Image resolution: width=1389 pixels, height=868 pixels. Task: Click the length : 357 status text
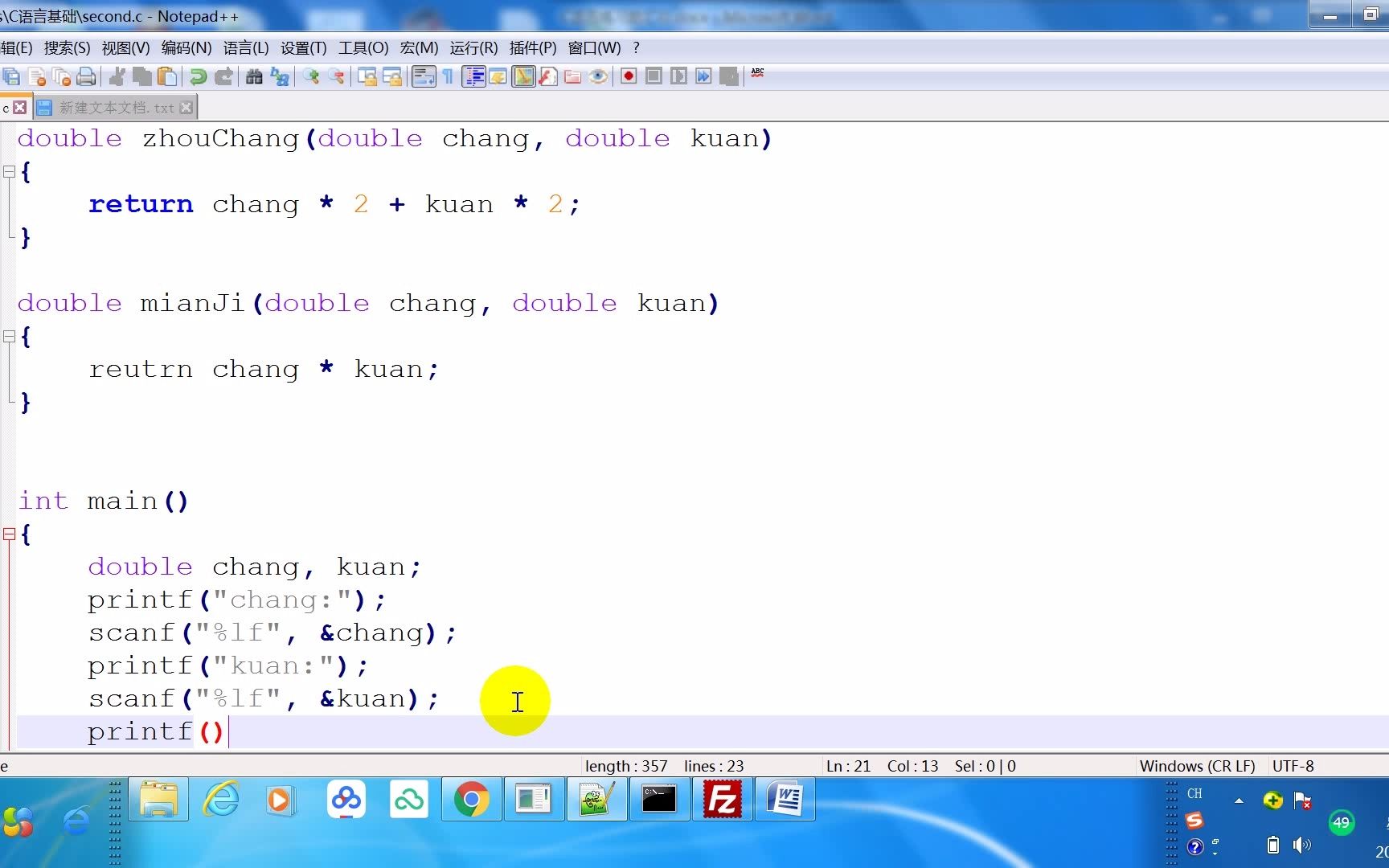pos(626,766)
